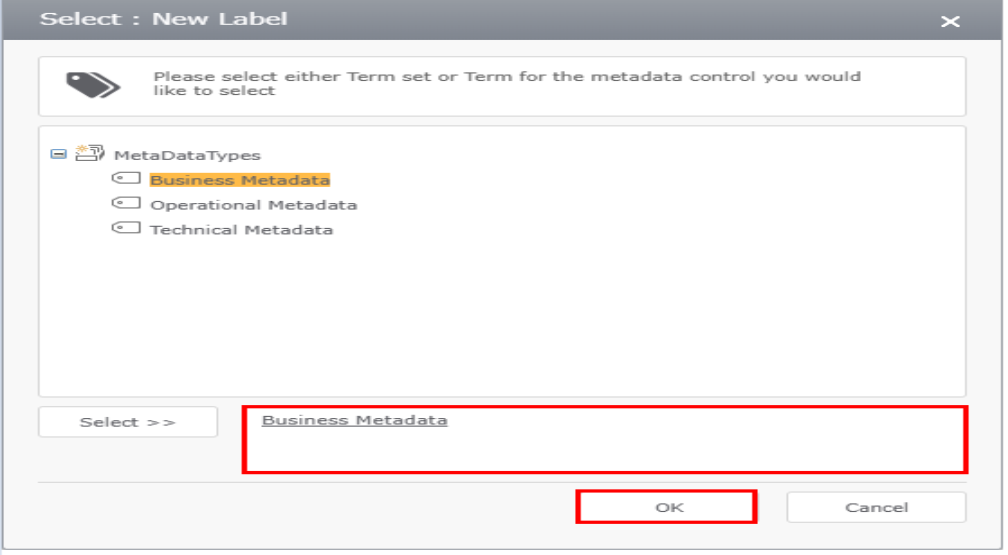Viewport: 1008px width, 555px height.
Task: Click the Select >> button
Action: tap(128, 422)
